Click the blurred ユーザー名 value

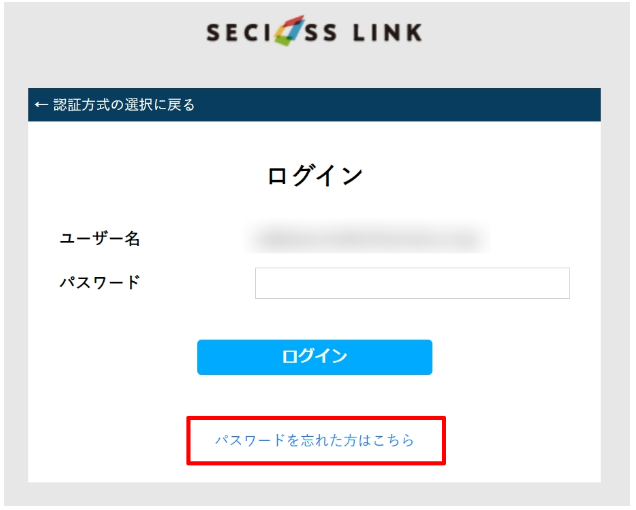(x=367, y=238)
